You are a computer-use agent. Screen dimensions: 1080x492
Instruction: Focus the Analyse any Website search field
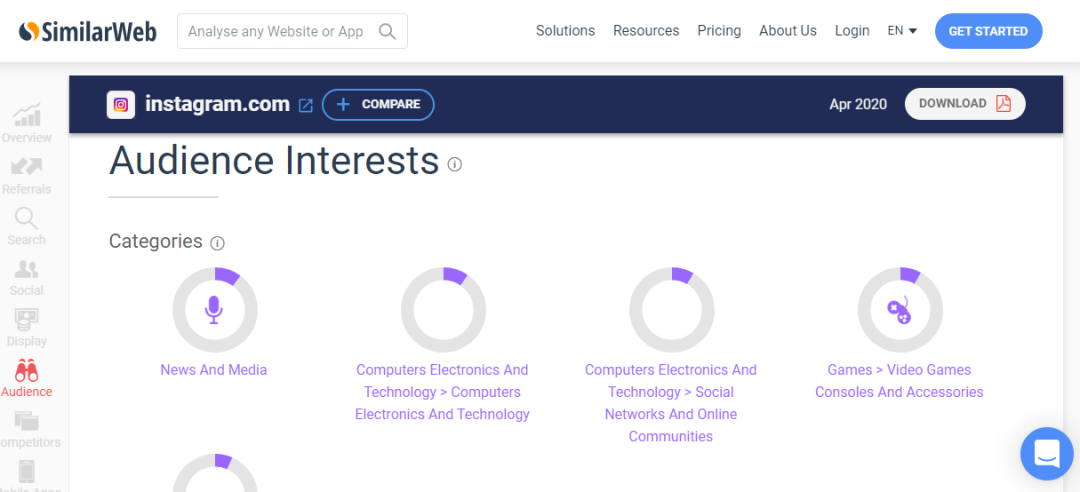click(275, 31)
